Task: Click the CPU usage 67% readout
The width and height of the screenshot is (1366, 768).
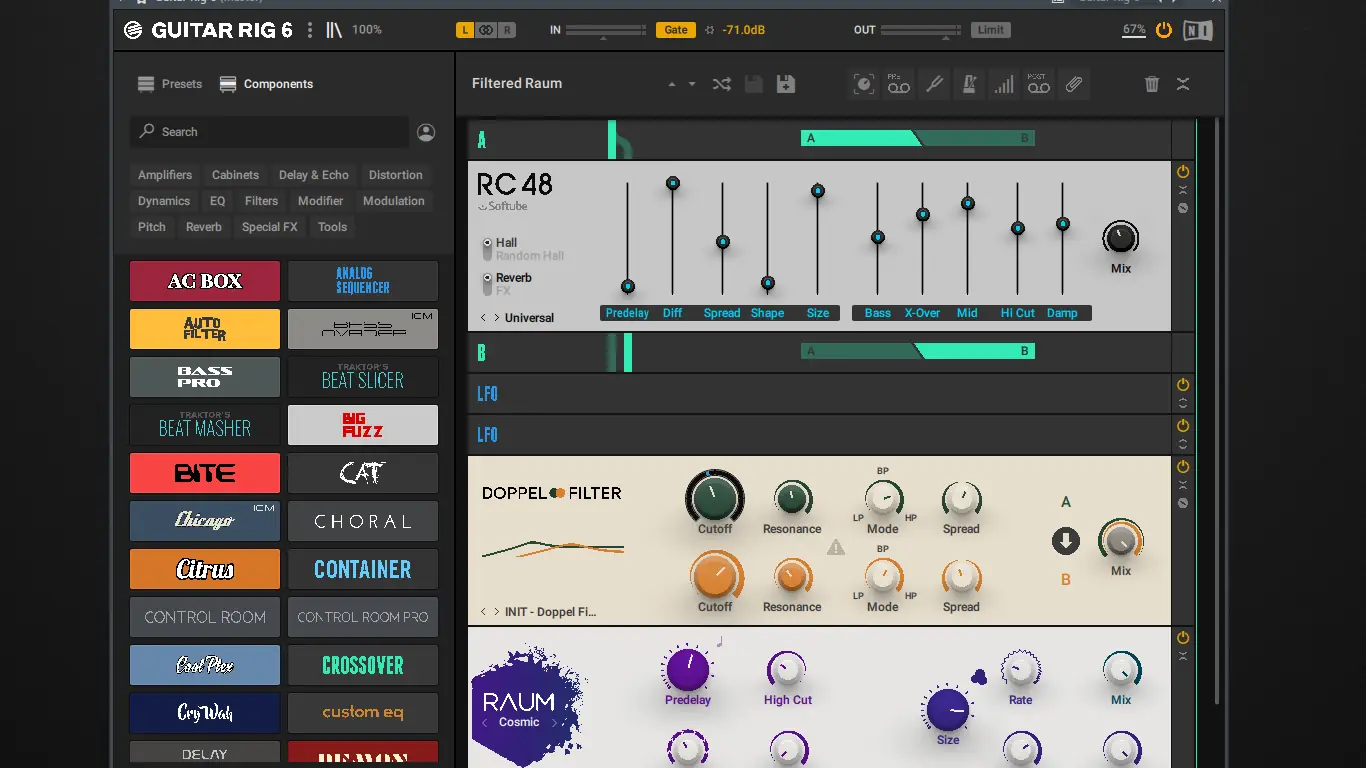Action: pyautogui.click(x=1134, y=30)
